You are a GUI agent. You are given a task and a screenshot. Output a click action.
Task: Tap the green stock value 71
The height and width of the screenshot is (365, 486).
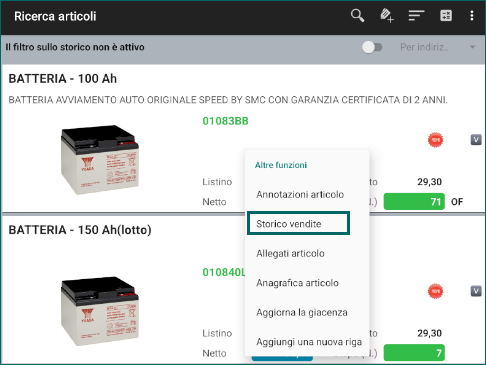(414, 202)
